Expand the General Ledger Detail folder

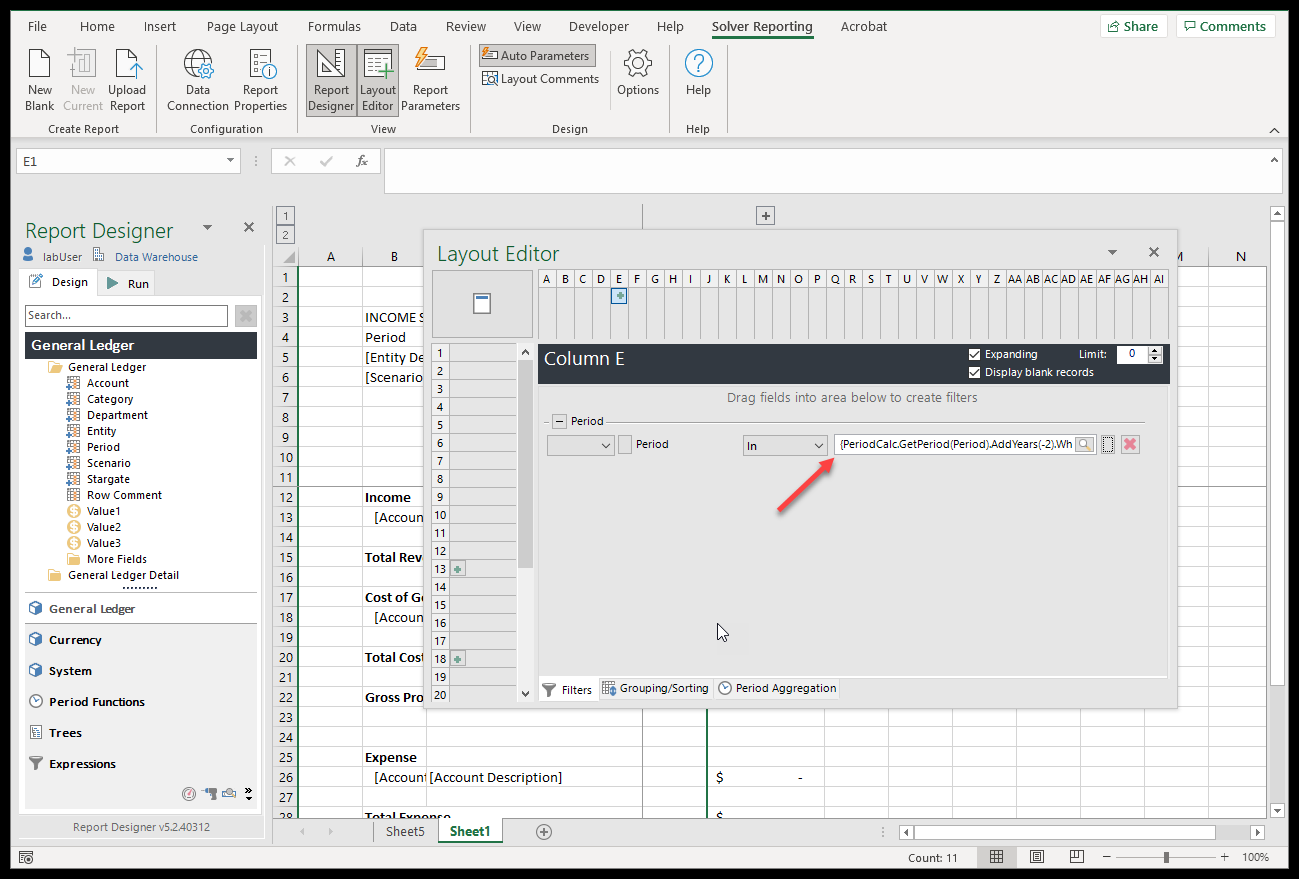[x=56, y=575]
